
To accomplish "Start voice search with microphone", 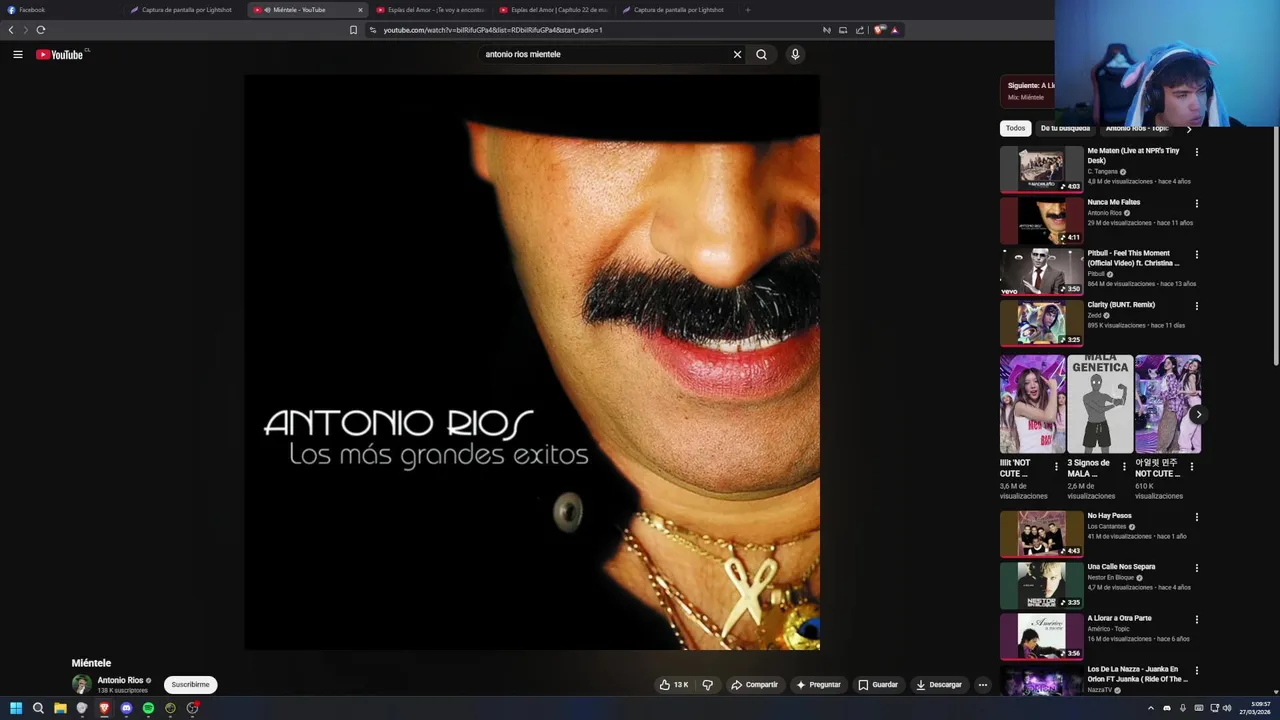I will click(x=795, y=55).
